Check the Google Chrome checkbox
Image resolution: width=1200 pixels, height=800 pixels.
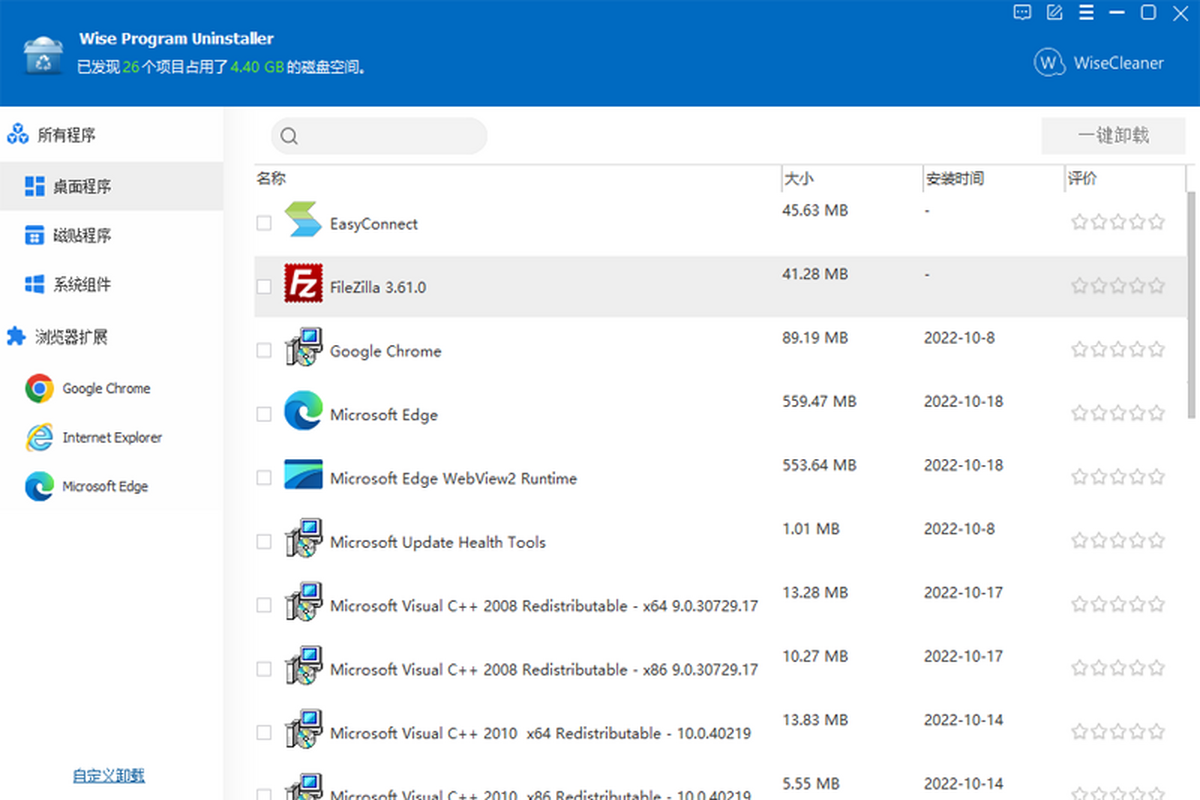[264, 351]
